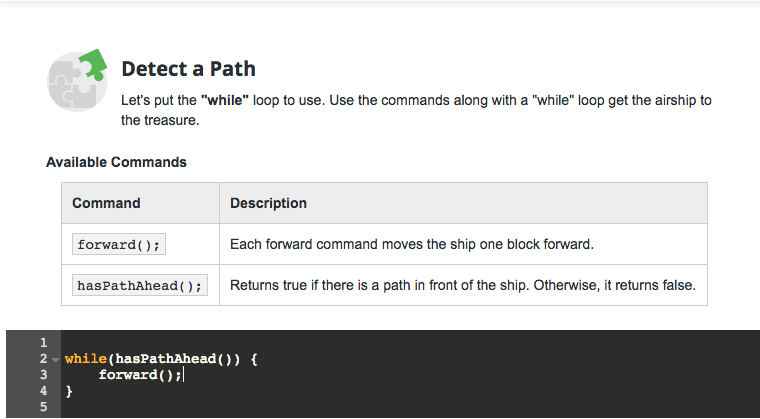Click the hasPathAhead(); command chip
Screen dimensions: 760x419
(x=139, y=286)
